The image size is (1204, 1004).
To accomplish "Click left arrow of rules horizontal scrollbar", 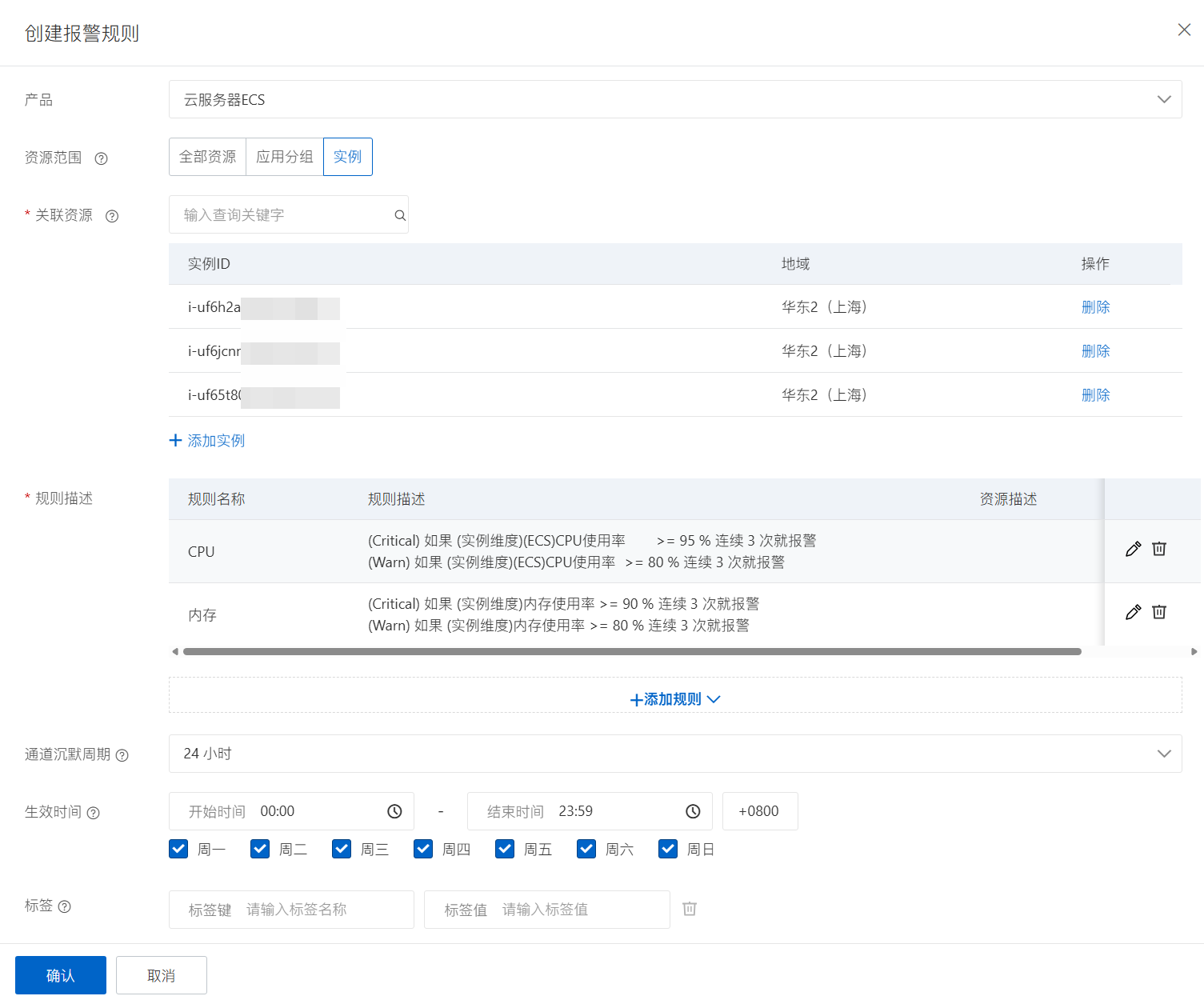I will tap(175, 651).
